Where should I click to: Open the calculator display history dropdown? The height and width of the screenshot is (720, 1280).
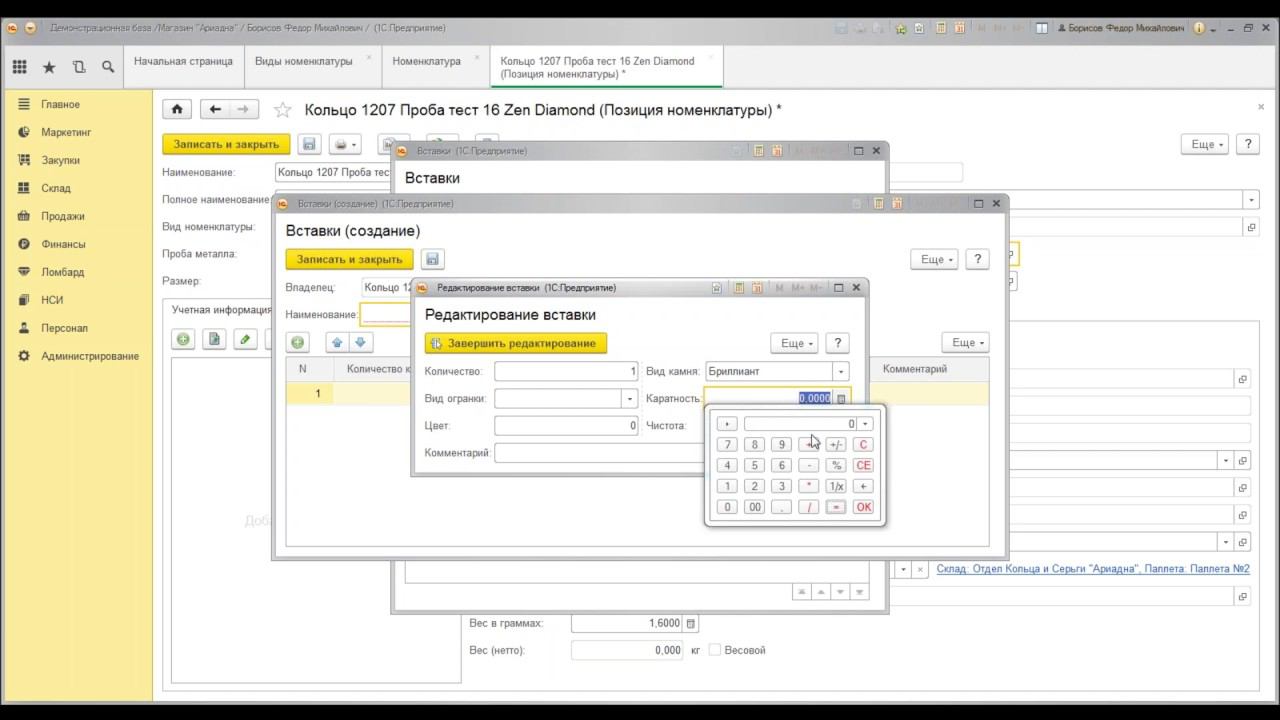tap(866, 424)
